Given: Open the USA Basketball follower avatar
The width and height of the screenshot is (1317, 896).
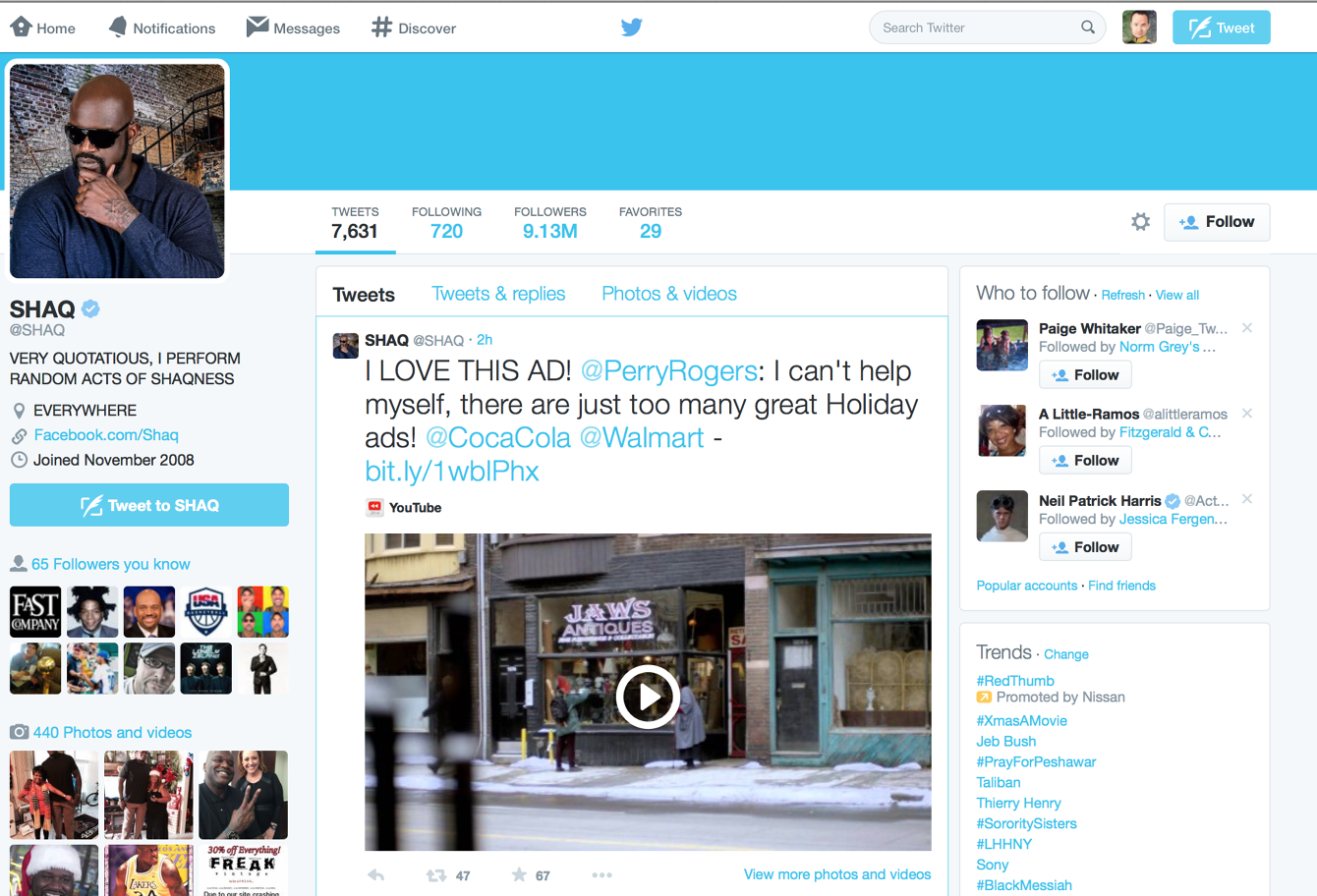Looking at the screenshot, I should (x=206, y=612).
